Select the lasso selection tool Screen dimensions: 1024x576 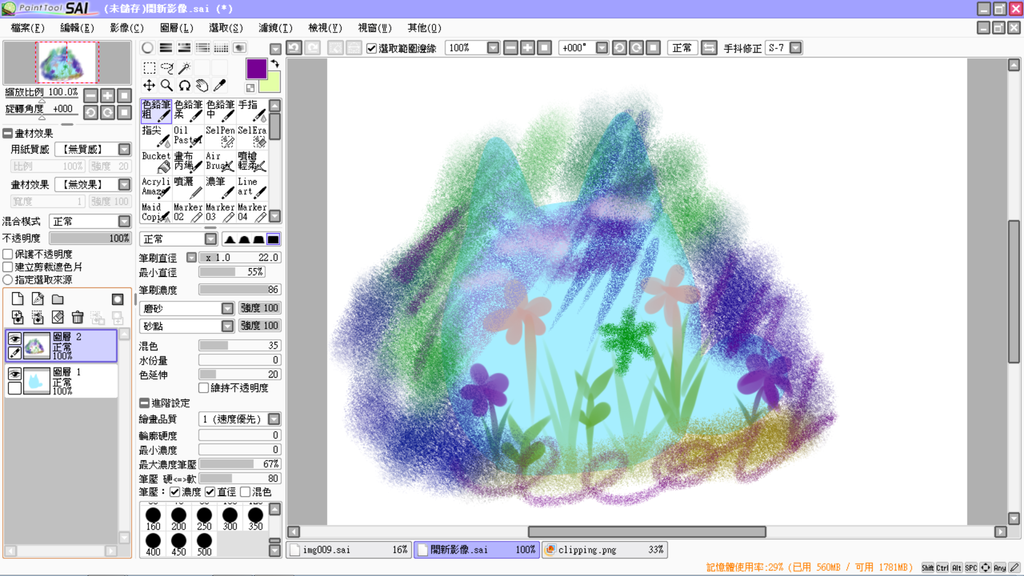167,68
